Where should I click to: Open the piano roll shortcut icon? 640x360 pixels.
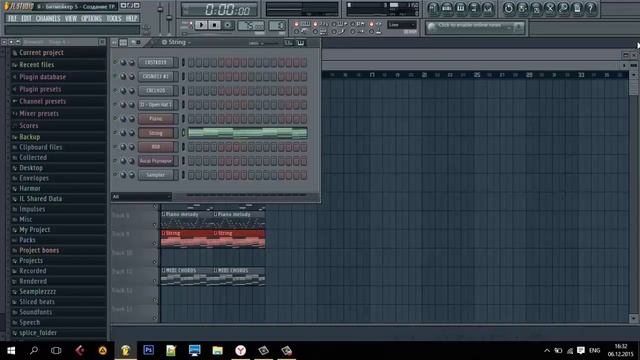460,8
